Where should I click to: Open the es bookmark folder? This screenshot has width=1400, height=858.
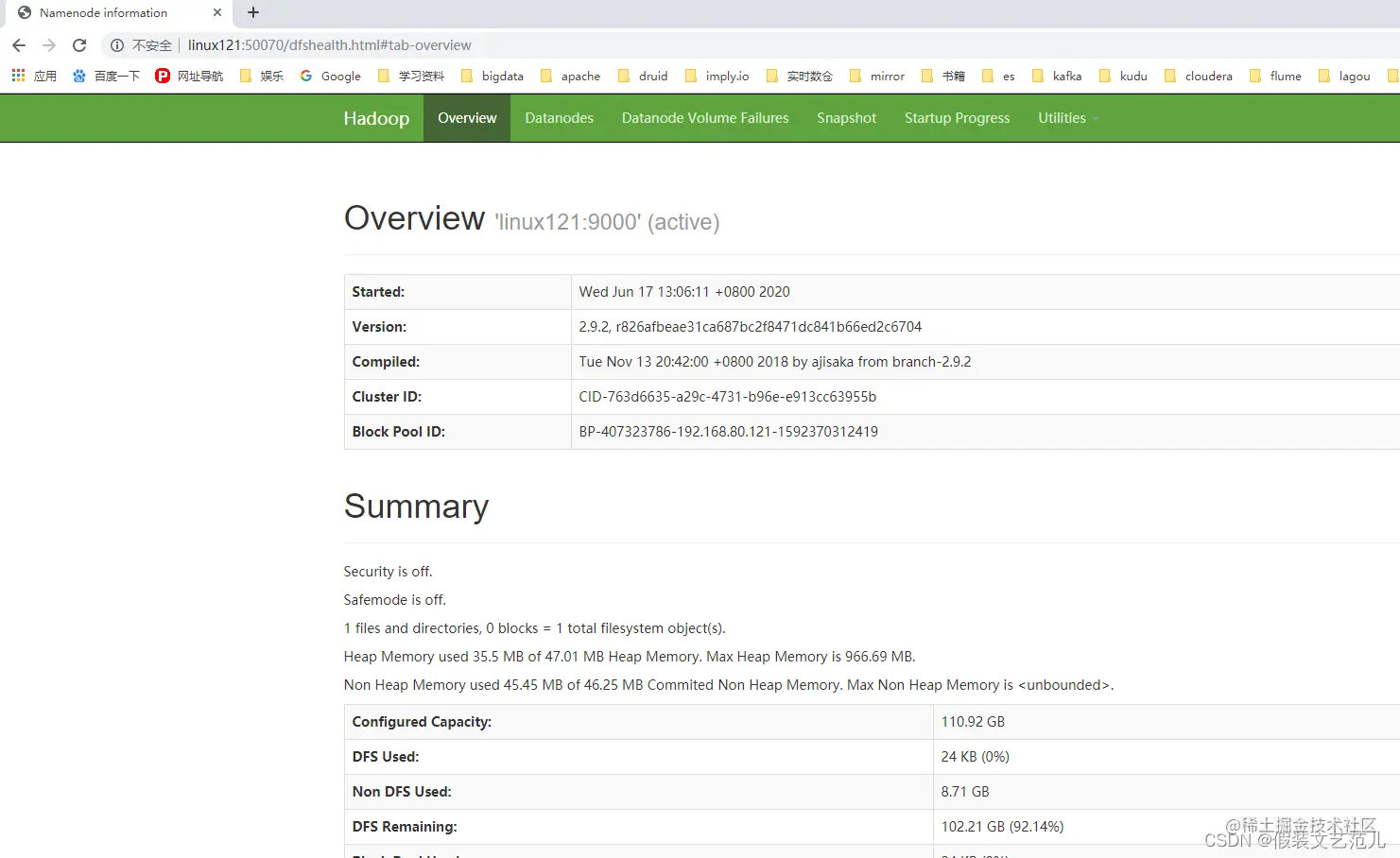998,76
